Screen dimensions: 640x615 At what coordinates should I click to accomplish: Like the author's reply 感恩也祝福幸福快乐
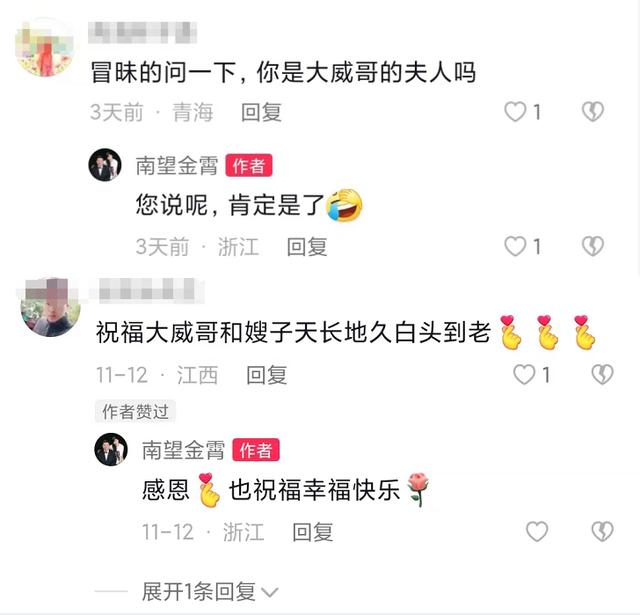tap(537, 531)
